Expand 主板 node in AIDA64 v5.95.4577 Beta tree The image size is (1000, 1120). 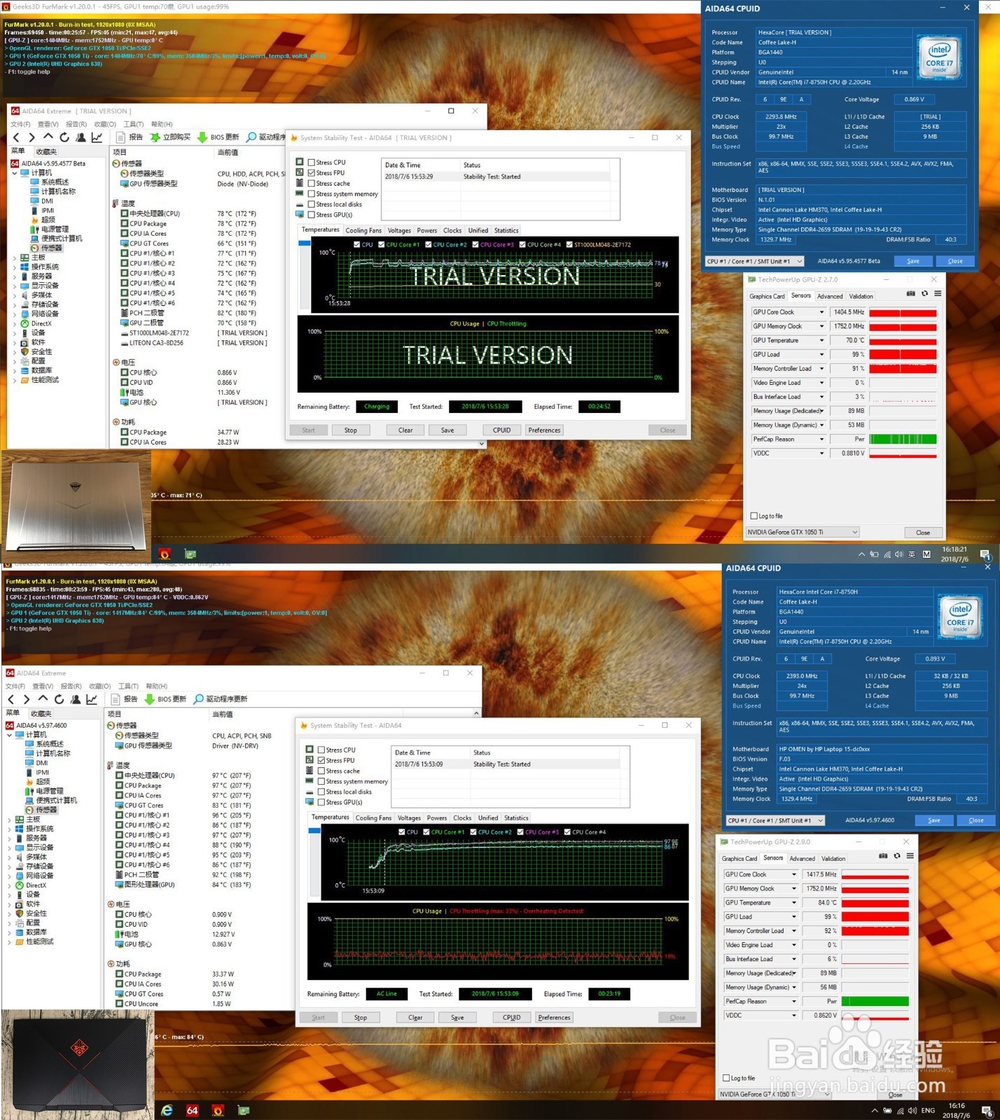click(x=15, y=257)
